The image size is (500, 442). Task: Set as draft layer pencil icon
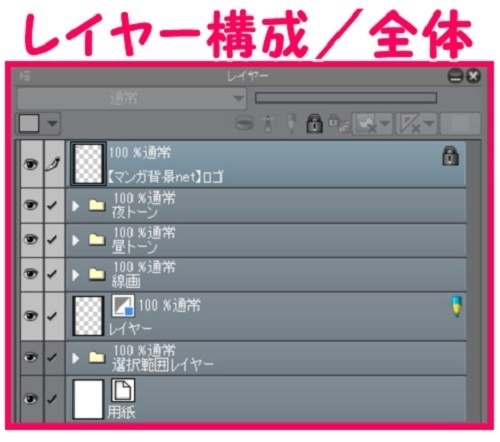(292, 123)
